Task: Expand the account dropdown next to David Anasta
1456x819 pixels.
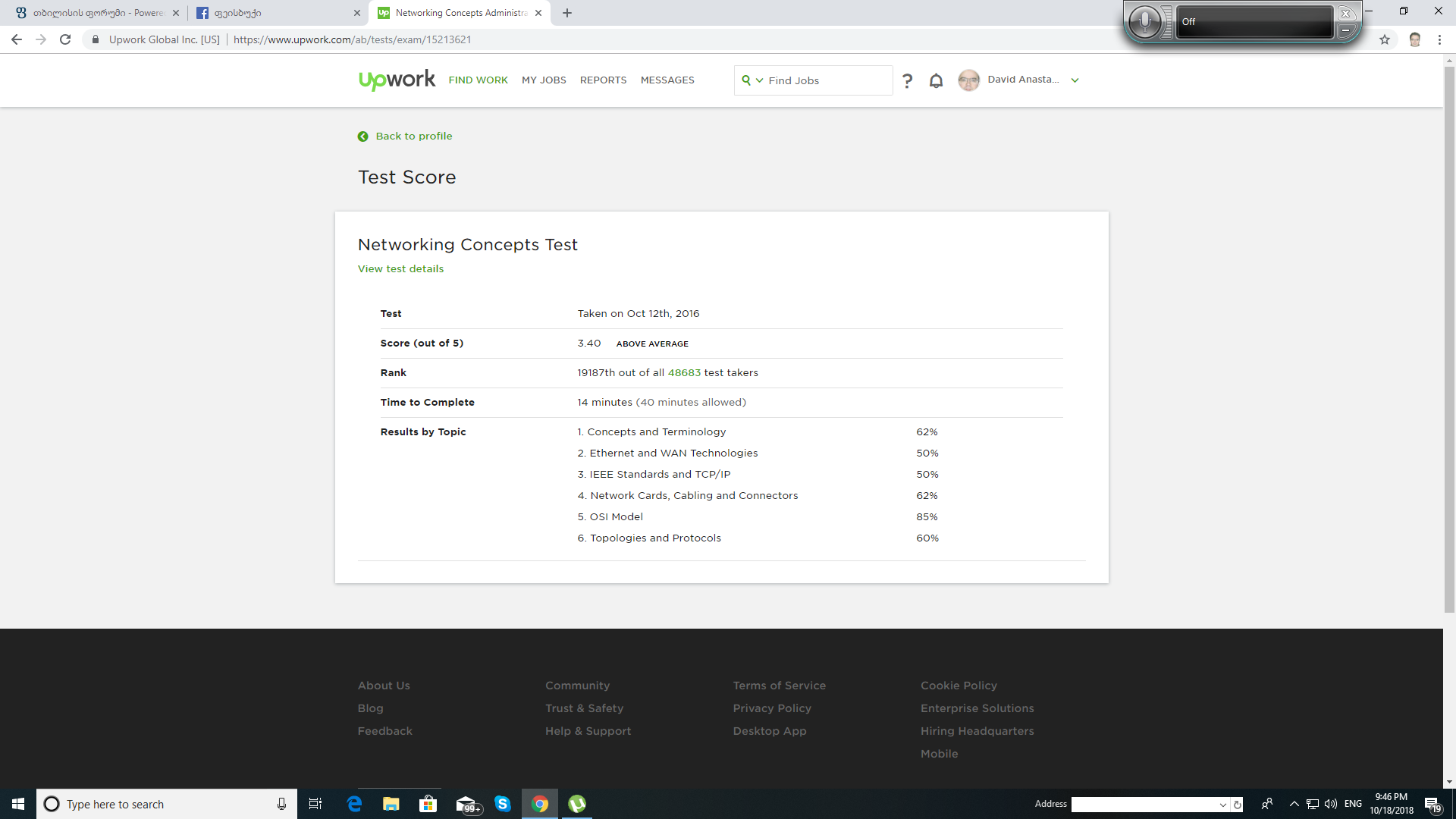Action: [x=1075, y=80]
